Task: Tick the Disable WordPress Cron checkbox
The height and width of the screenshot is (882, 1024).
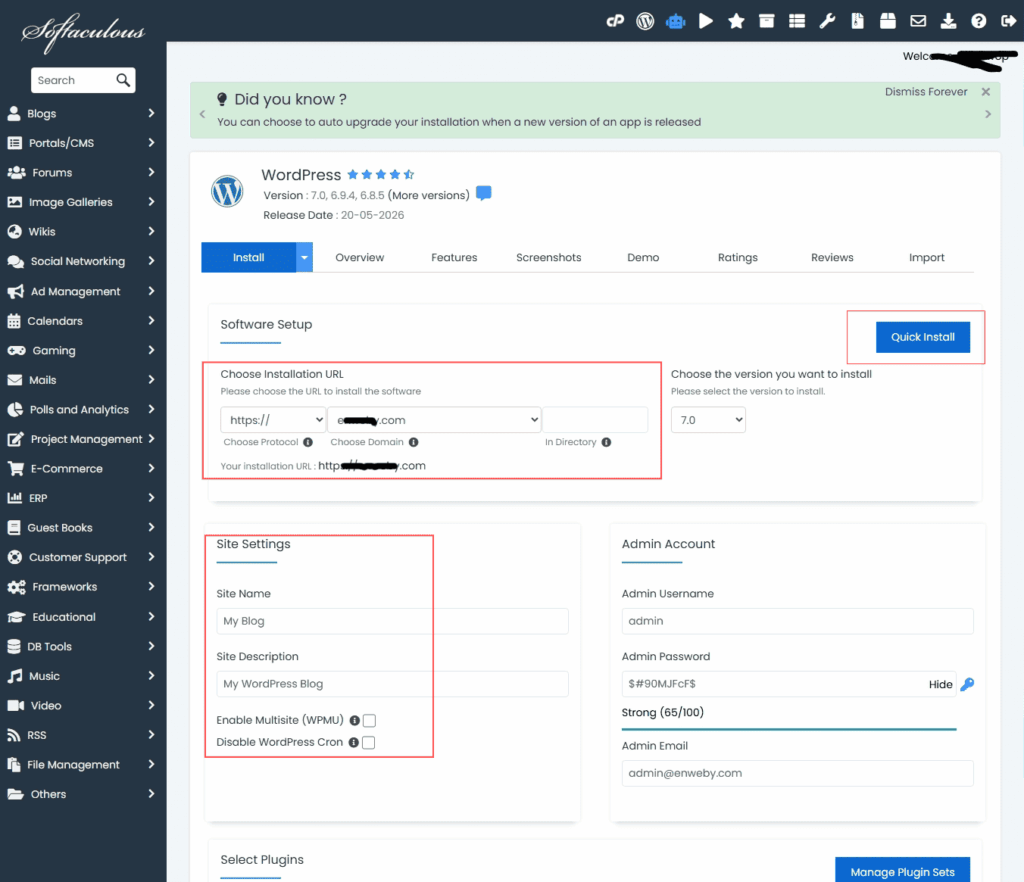Action: [368, 742]
